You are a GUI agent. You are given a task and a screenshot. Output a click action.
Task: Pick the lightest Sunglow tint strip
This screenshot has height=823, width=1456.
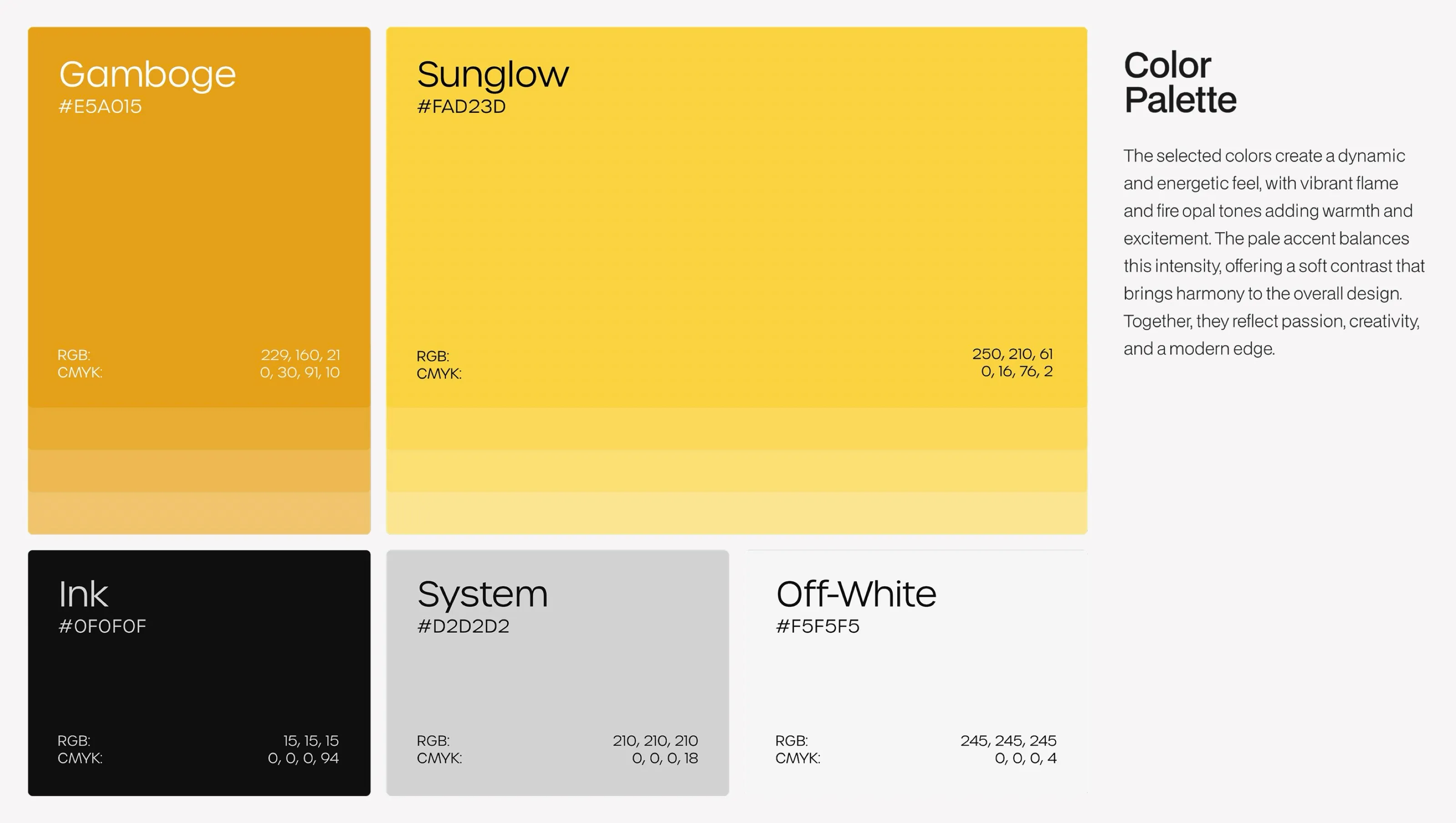point(737,513)
